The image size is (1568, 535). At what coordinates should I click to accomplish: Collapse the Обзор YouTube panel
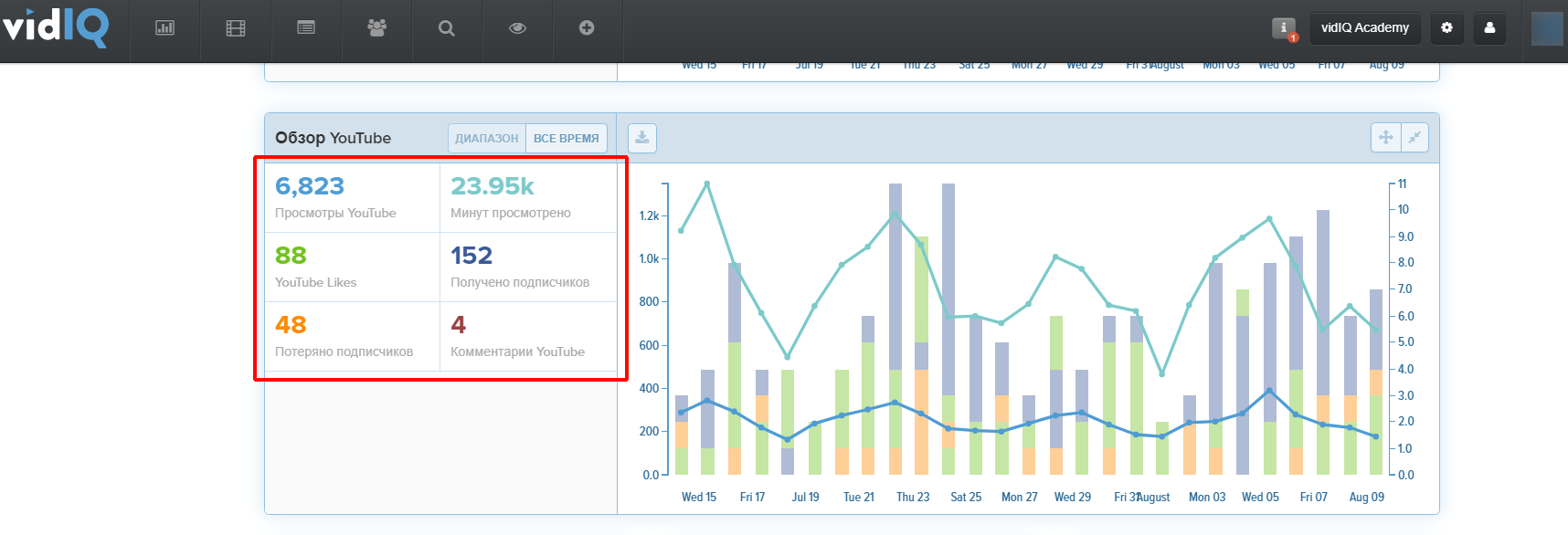1414,137
